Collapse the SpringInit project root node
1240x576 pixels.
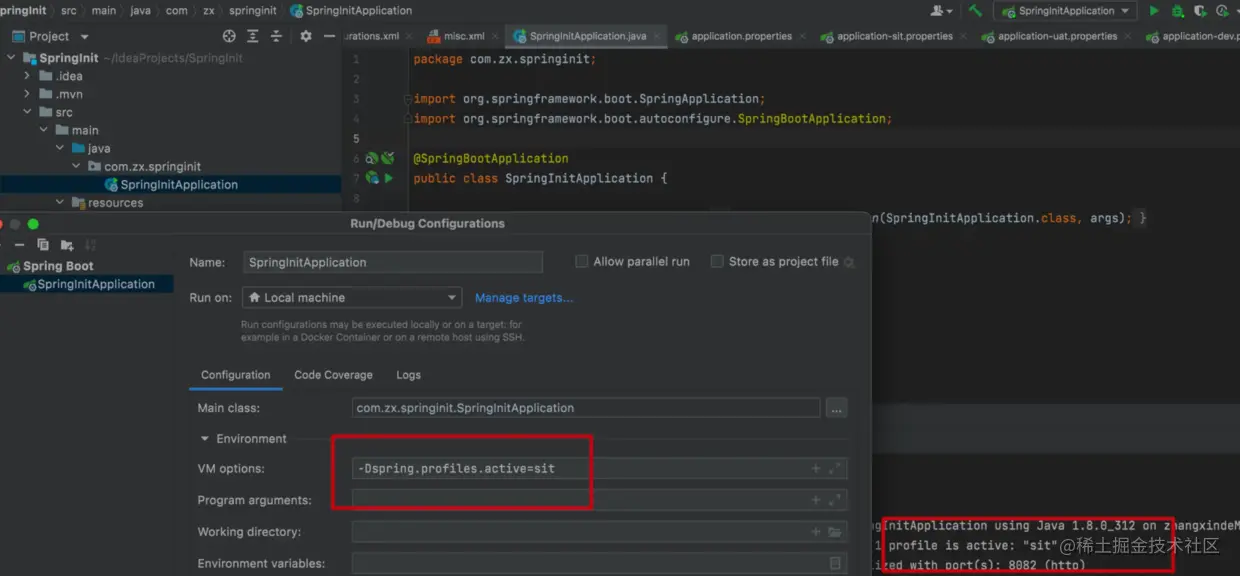pyautogui.click(x=11, y=58)
